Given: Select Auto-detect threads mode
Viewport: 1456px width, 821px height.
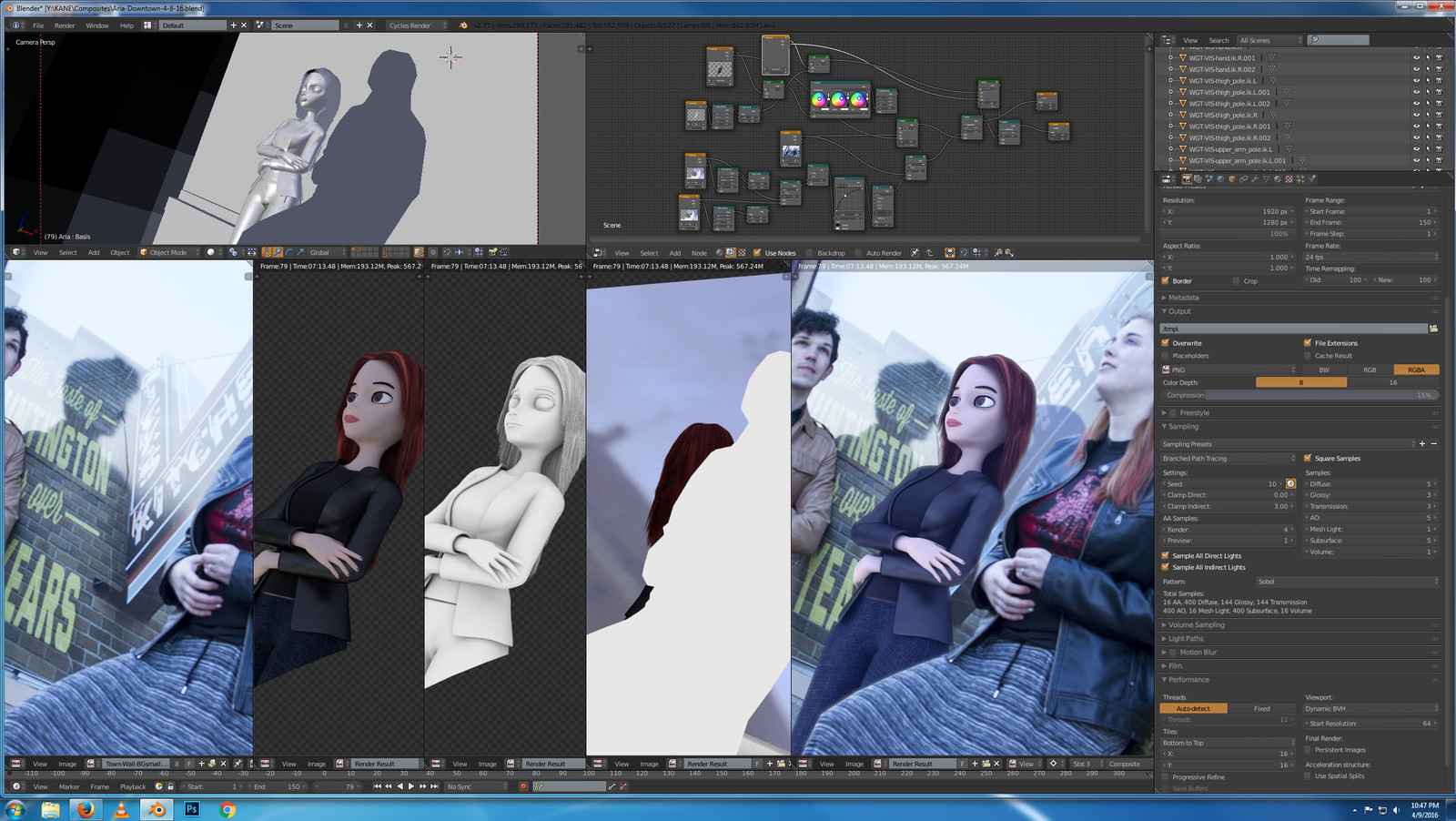Looking at the screenshot, I should click(1193, 708).
